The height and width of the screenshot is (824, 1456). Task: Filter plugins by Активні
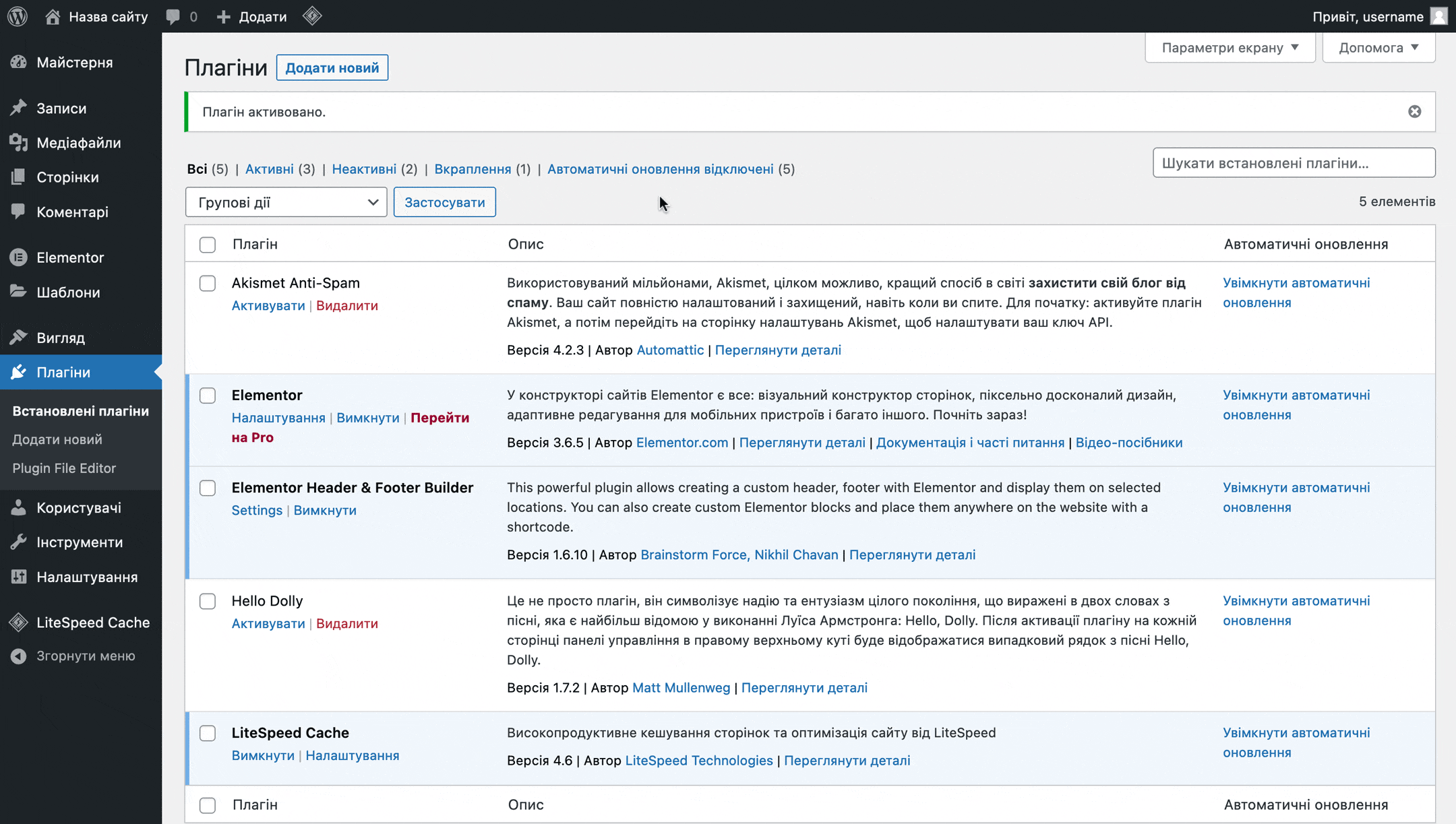coord(269,169)
